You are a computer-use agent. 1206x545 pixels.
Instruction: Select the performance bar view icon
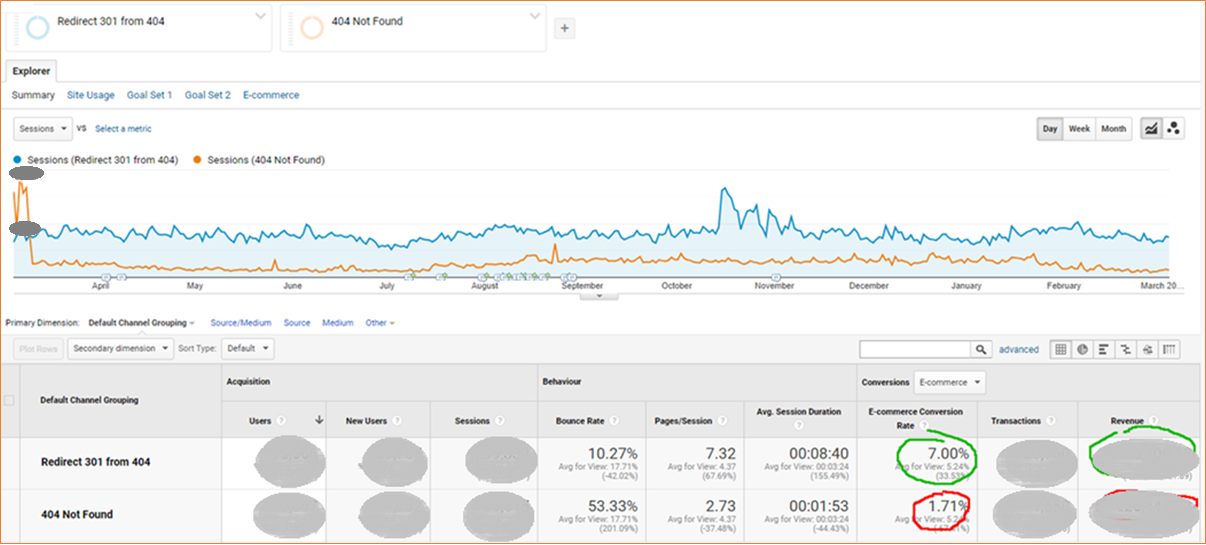tap(1104, 349)
